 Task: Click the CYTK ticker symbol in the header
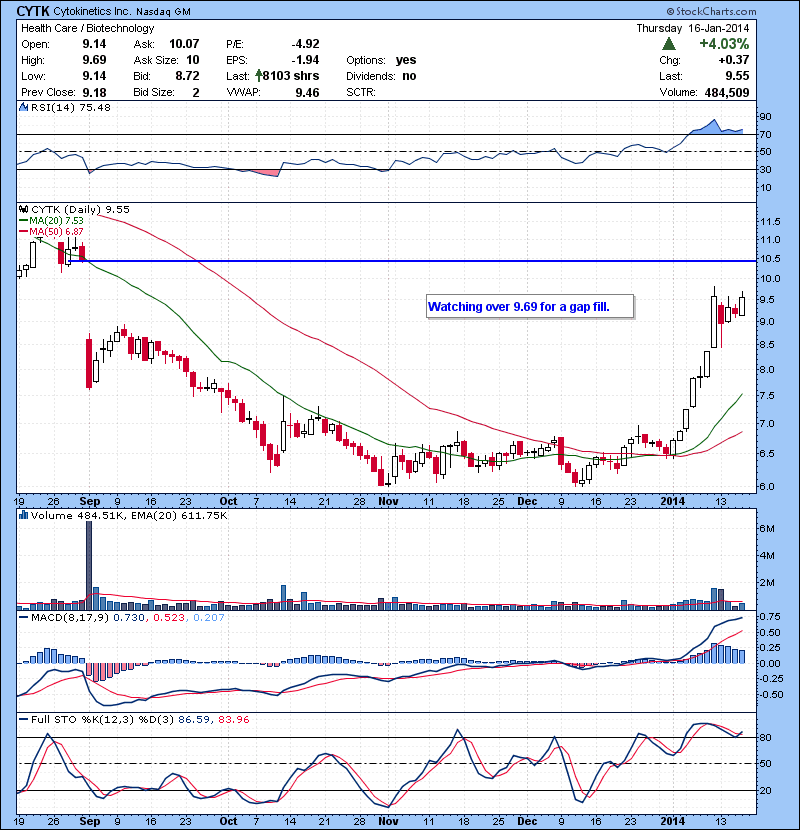pos(33,11)
